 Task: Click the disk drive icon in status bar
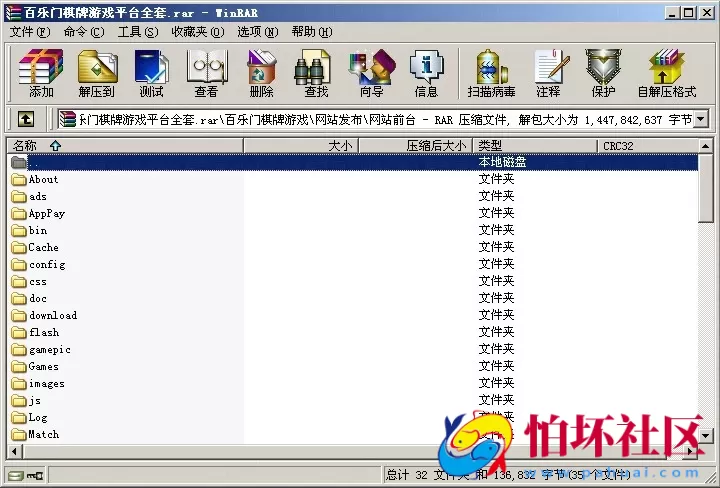(16, 475)
